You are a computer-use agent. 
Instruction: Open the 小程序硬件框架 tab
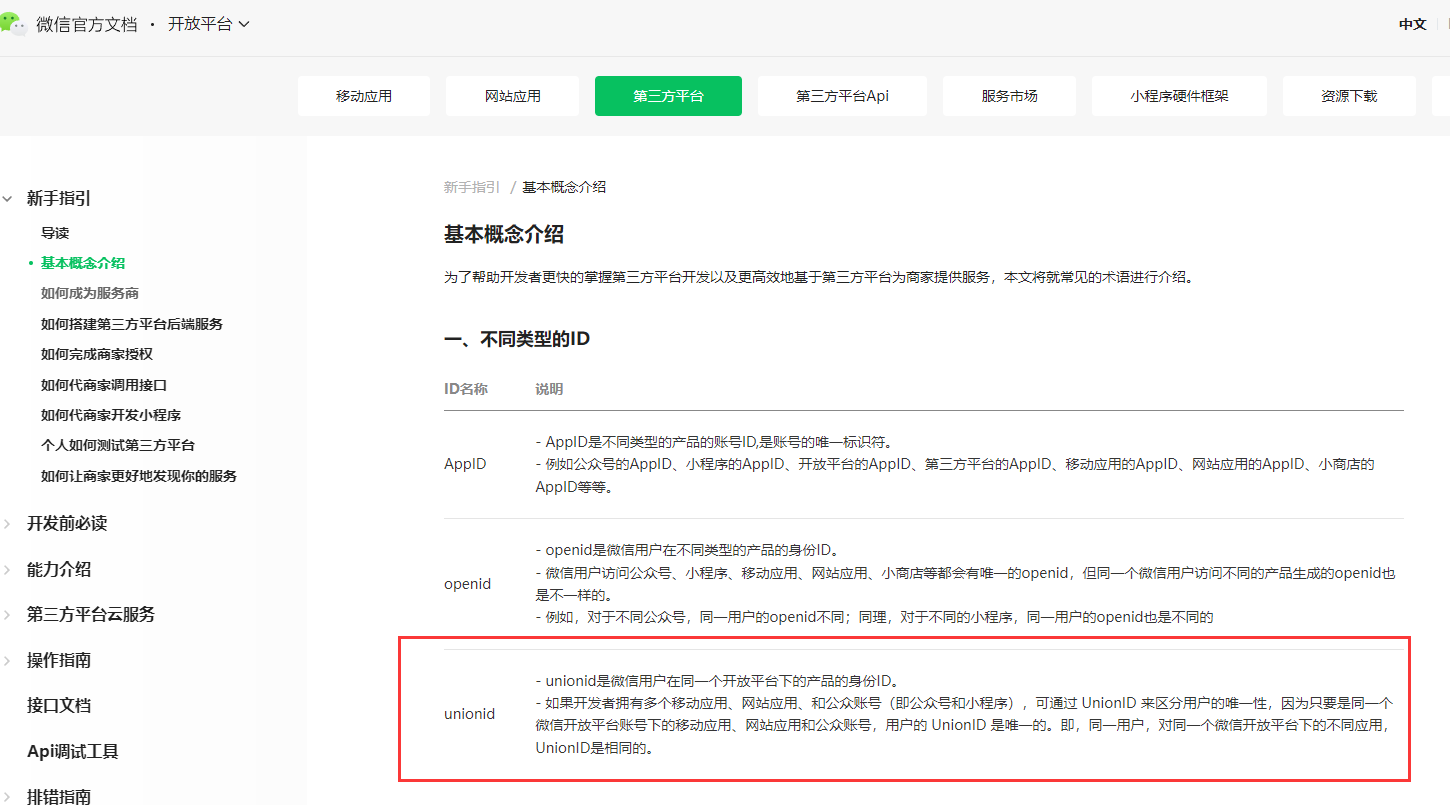(x=1179, y=96)
